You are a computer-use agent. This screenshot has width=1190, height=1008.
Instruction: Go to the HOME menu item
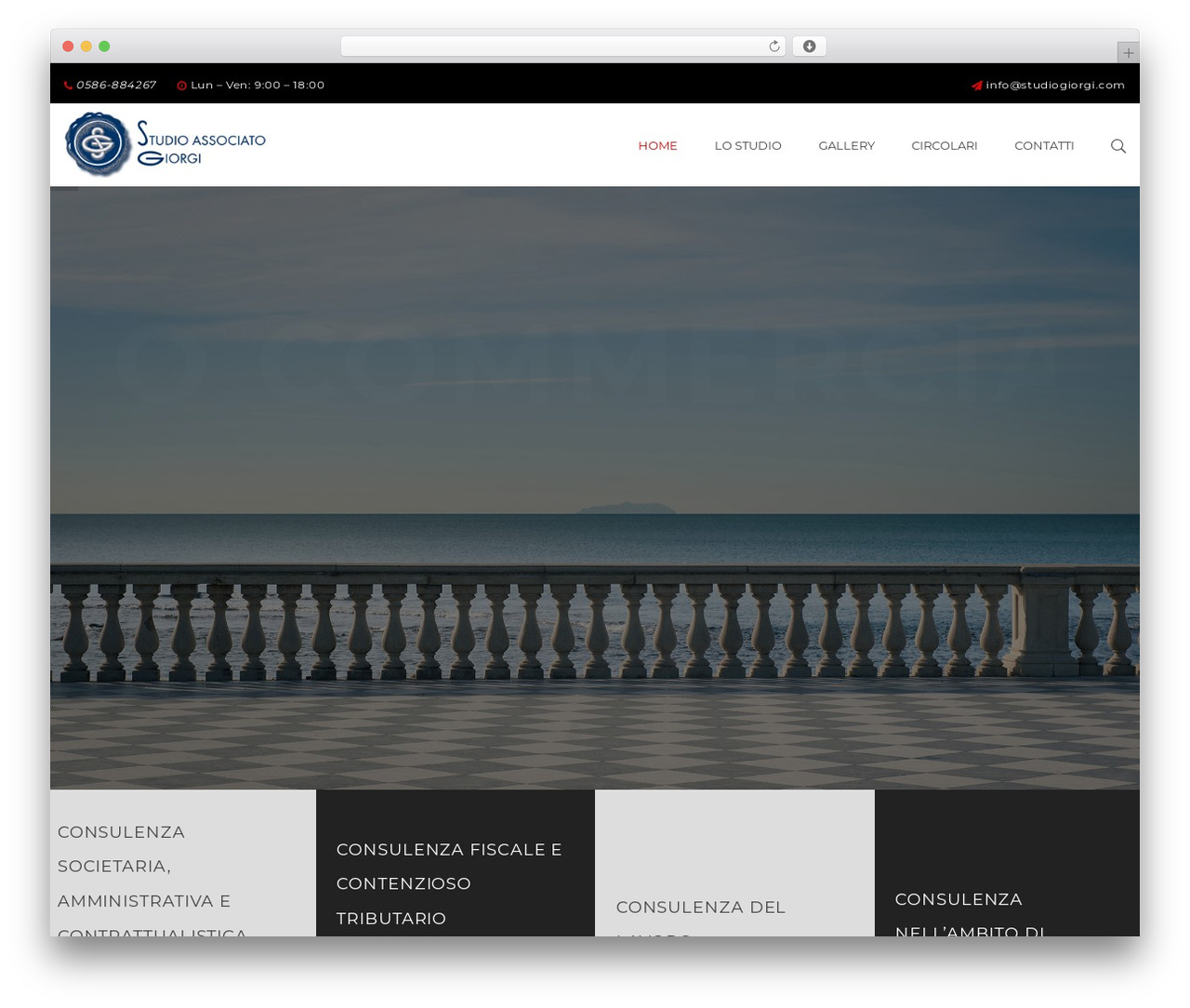(x=658, y=146)
